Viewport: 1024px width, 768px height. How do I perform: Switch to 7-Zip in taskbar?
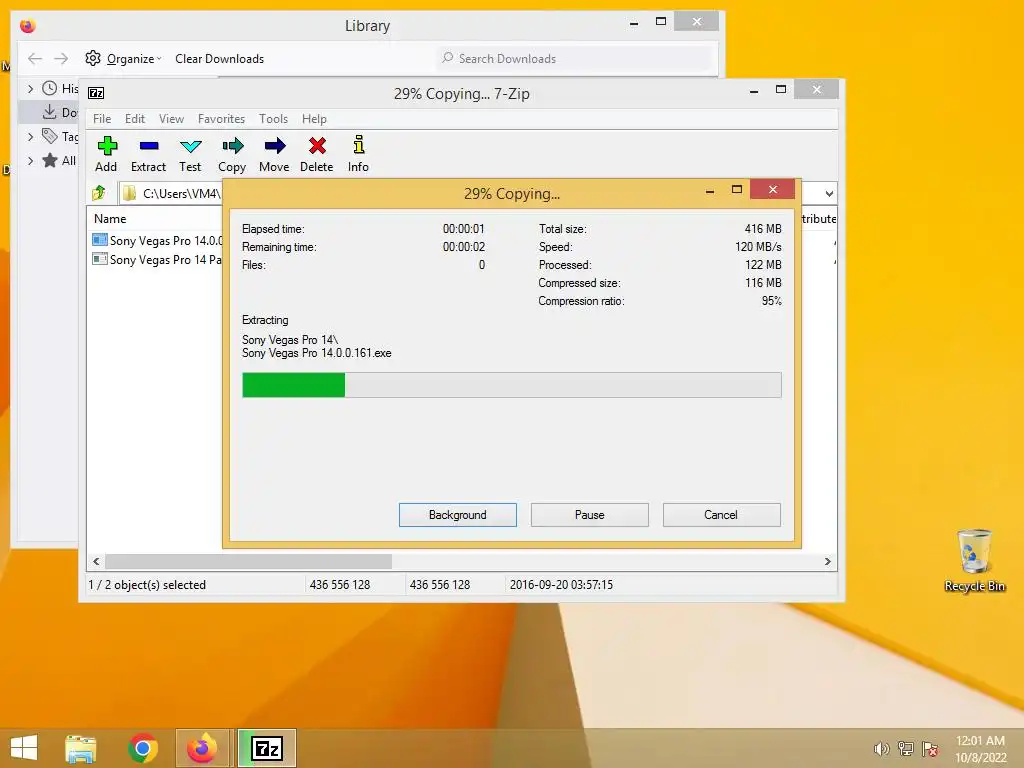point(267,748)
